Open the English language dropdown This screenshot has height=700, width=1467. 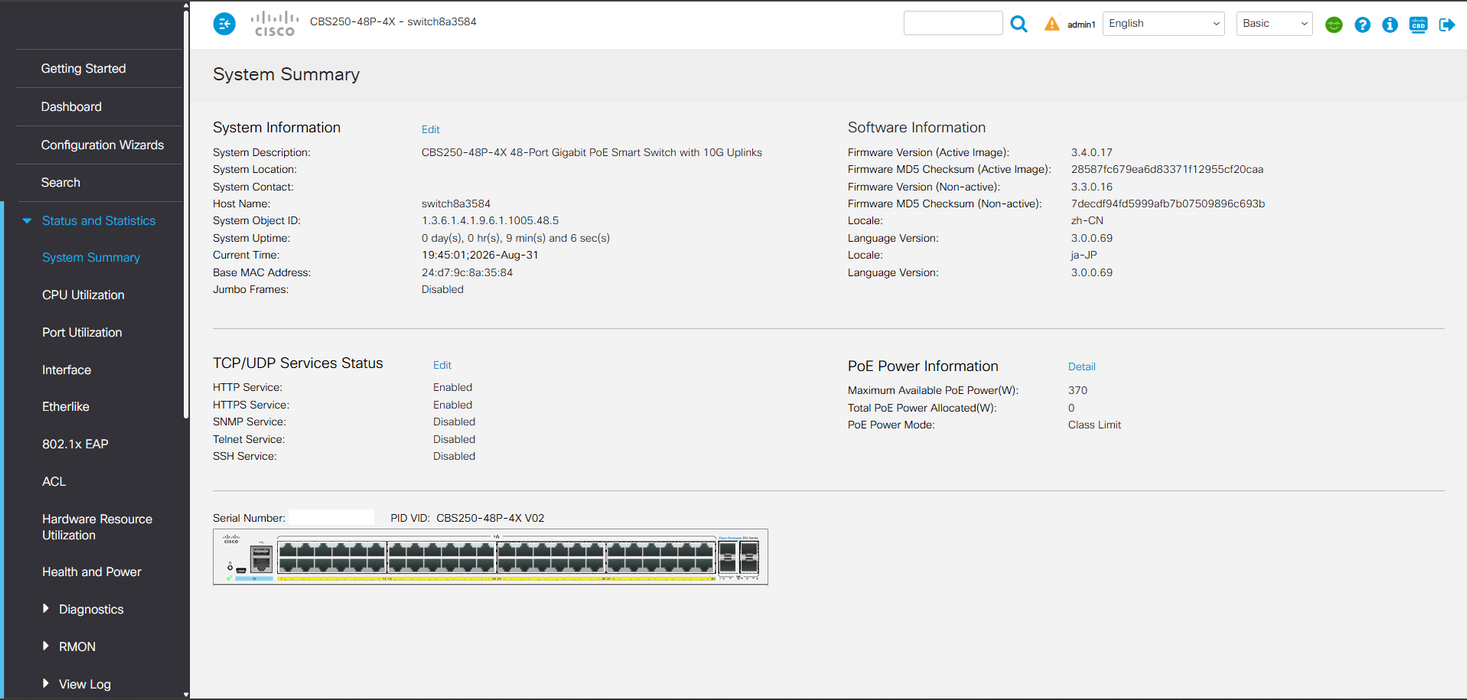[x=1163, y=23]
